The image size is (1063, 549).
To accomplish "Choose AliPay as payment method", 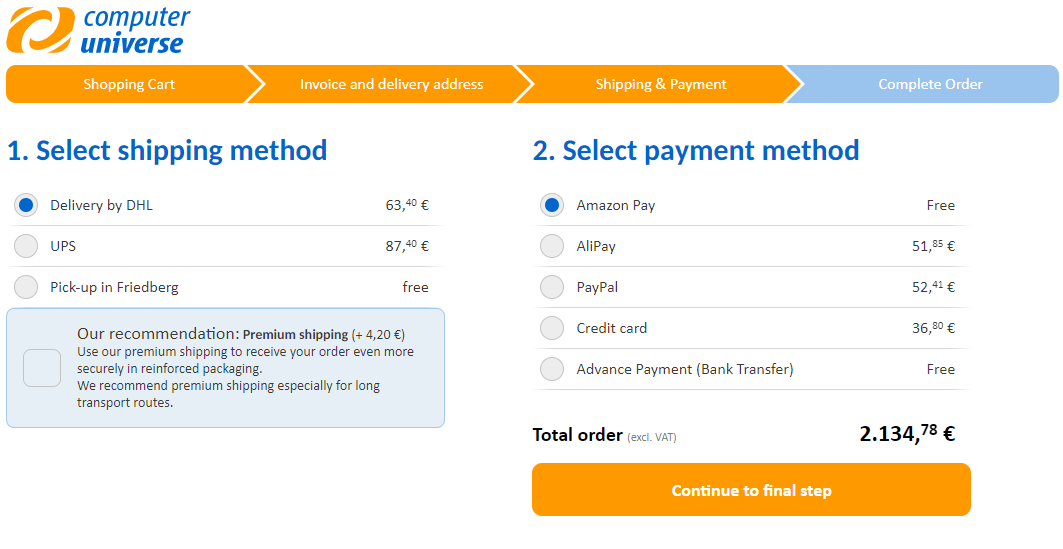I will tap(552, 246).
